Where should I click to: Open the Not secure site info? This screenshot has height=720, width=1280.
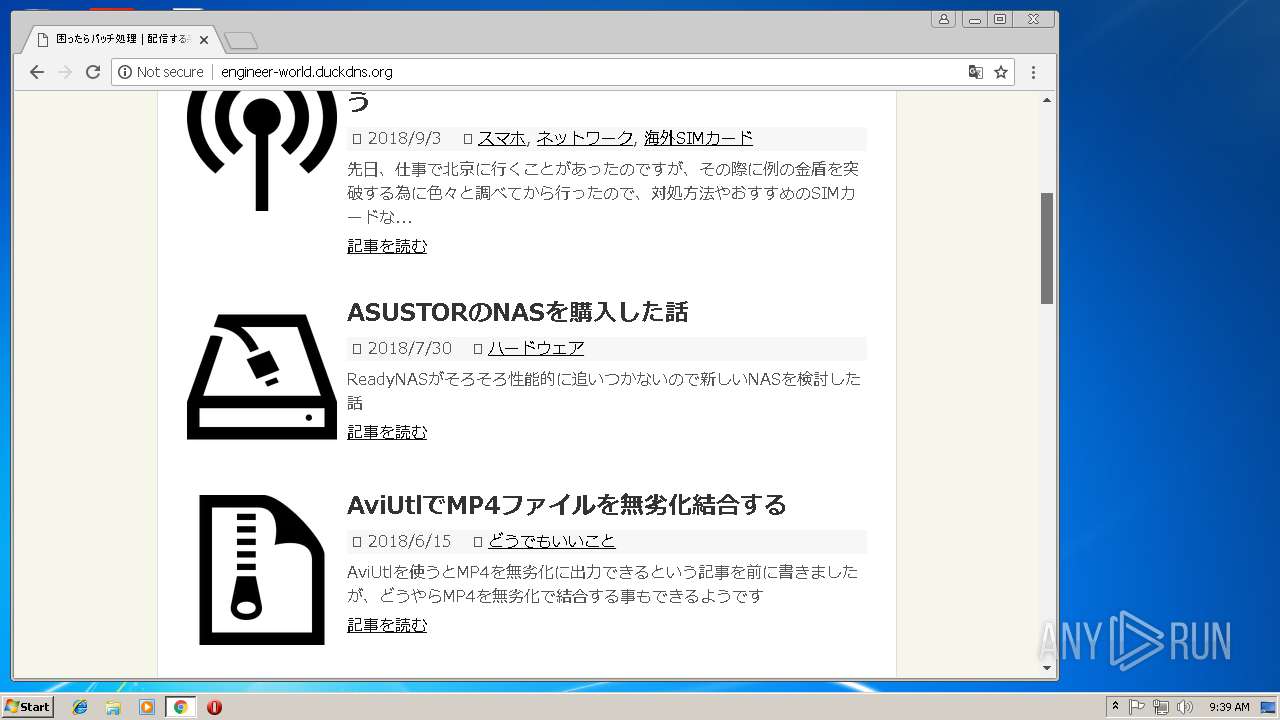point(161,72)
